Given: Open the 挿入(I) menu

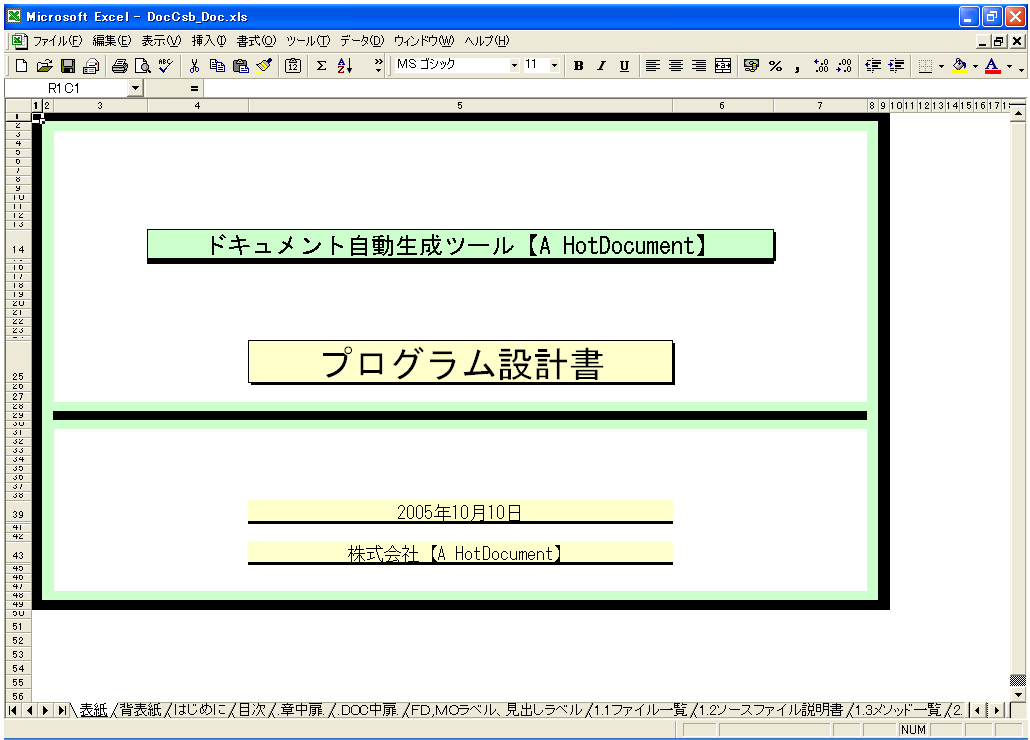Looking at the screenshot, I should (209, 41).
